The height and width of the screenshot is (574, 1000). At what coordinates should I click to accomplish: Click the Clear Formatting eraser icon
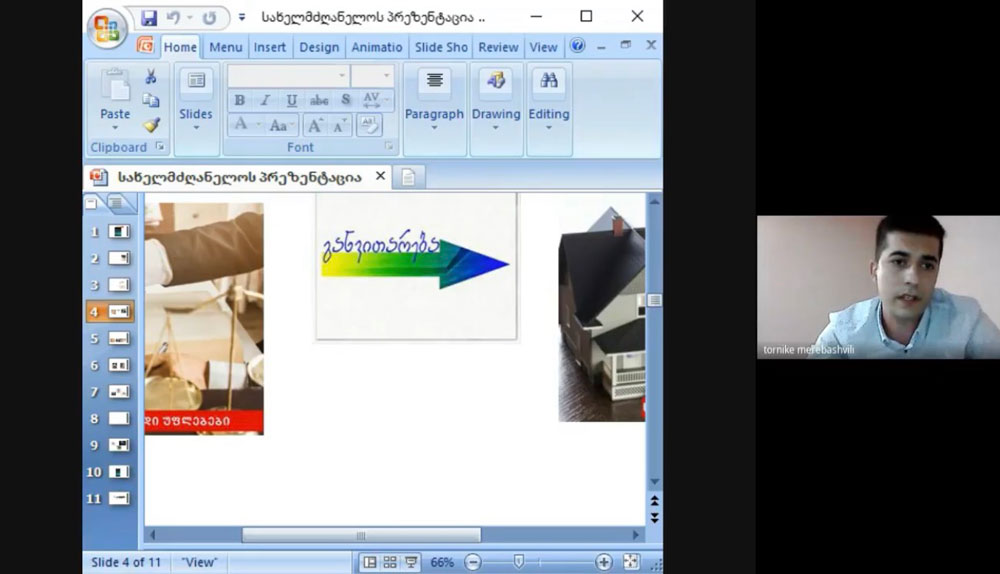pyautogui.click(x=369, y=125)
